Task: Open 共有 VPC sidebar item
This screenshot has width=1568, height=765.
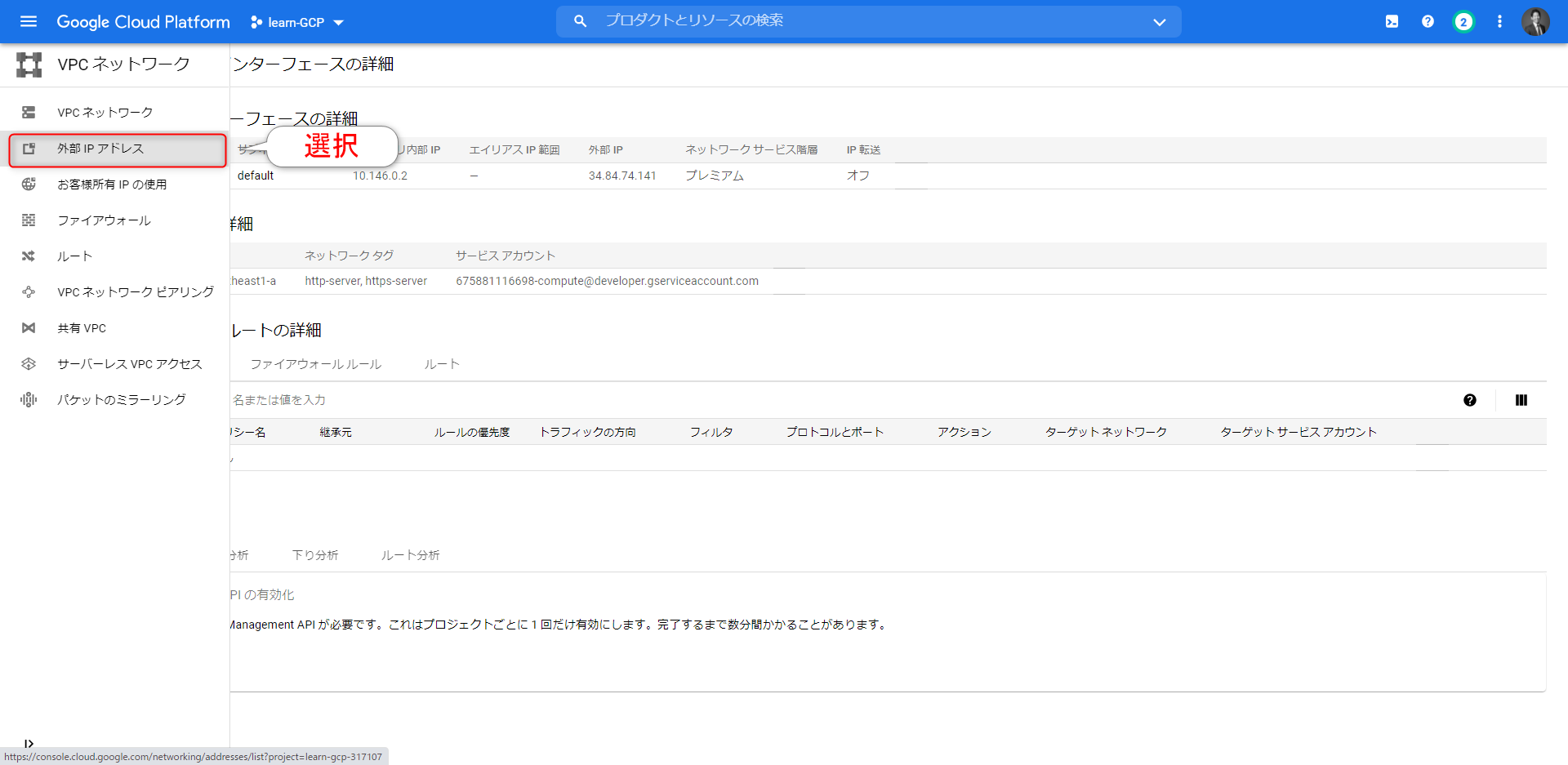Action: coord(114,328)
